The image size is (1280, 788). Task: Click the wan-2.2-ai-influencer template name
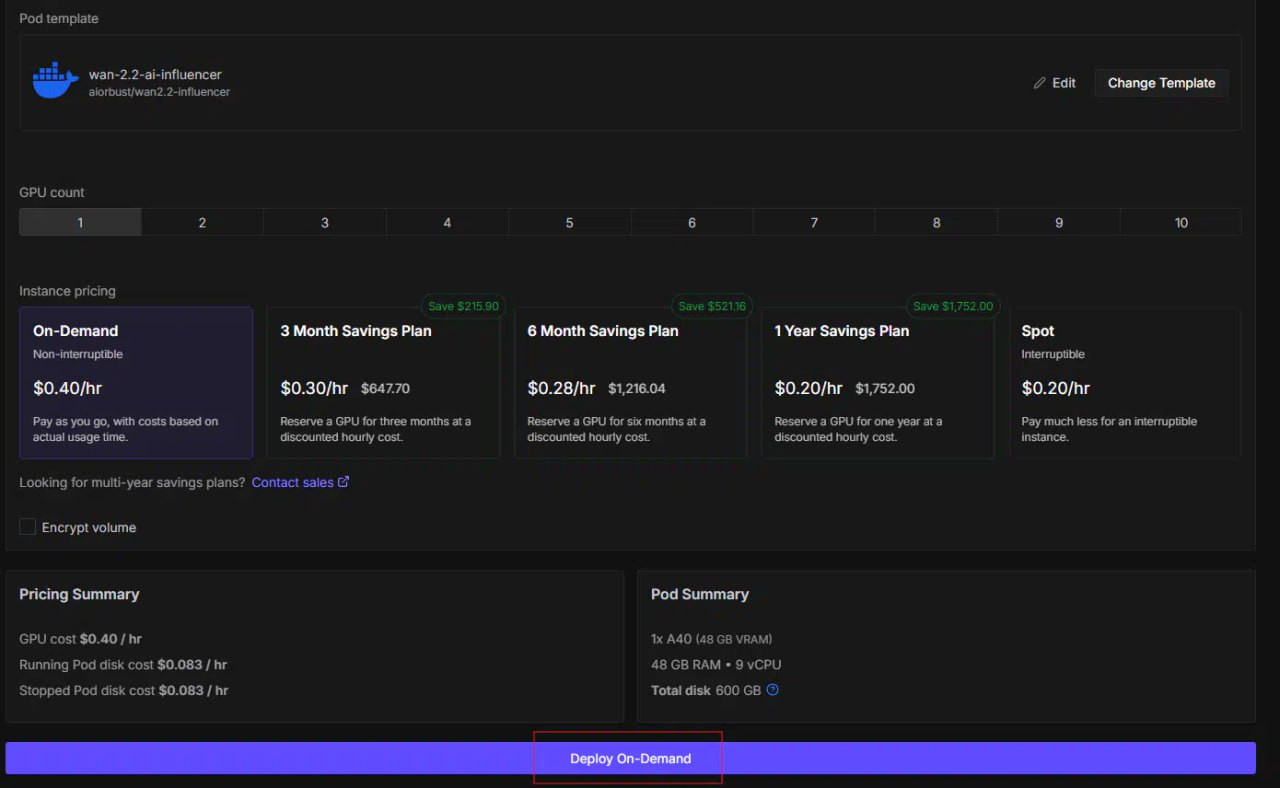155,74
